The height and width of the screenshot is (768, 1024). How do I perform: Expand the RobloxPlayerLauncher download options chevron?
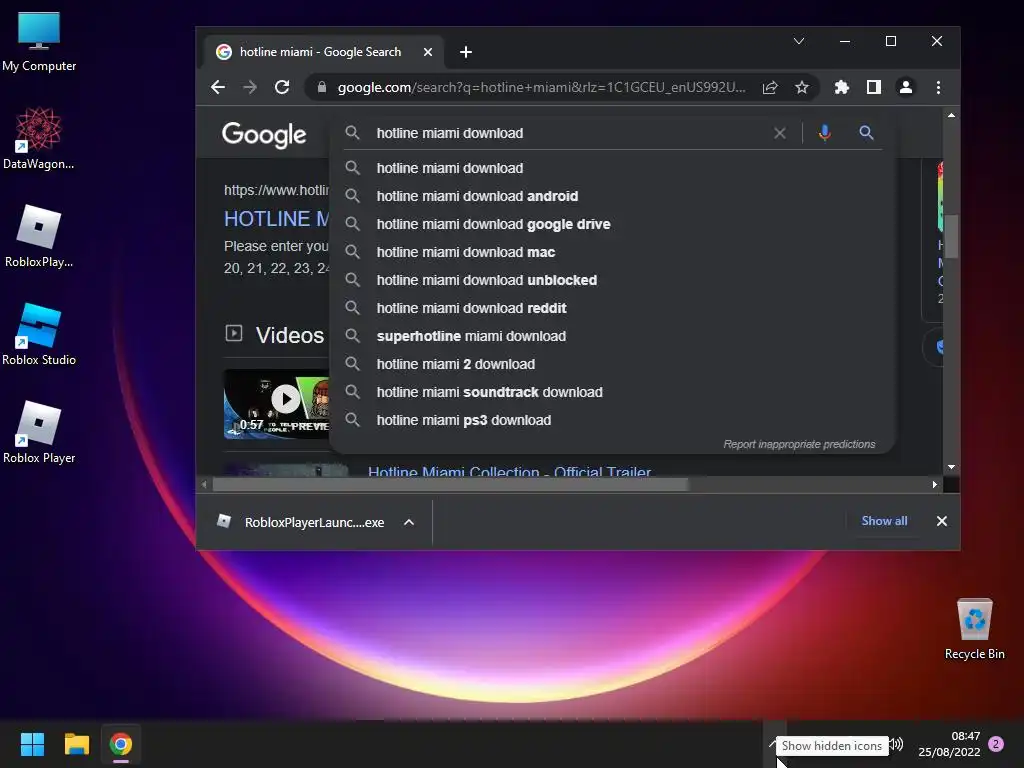tap(409, 522)
